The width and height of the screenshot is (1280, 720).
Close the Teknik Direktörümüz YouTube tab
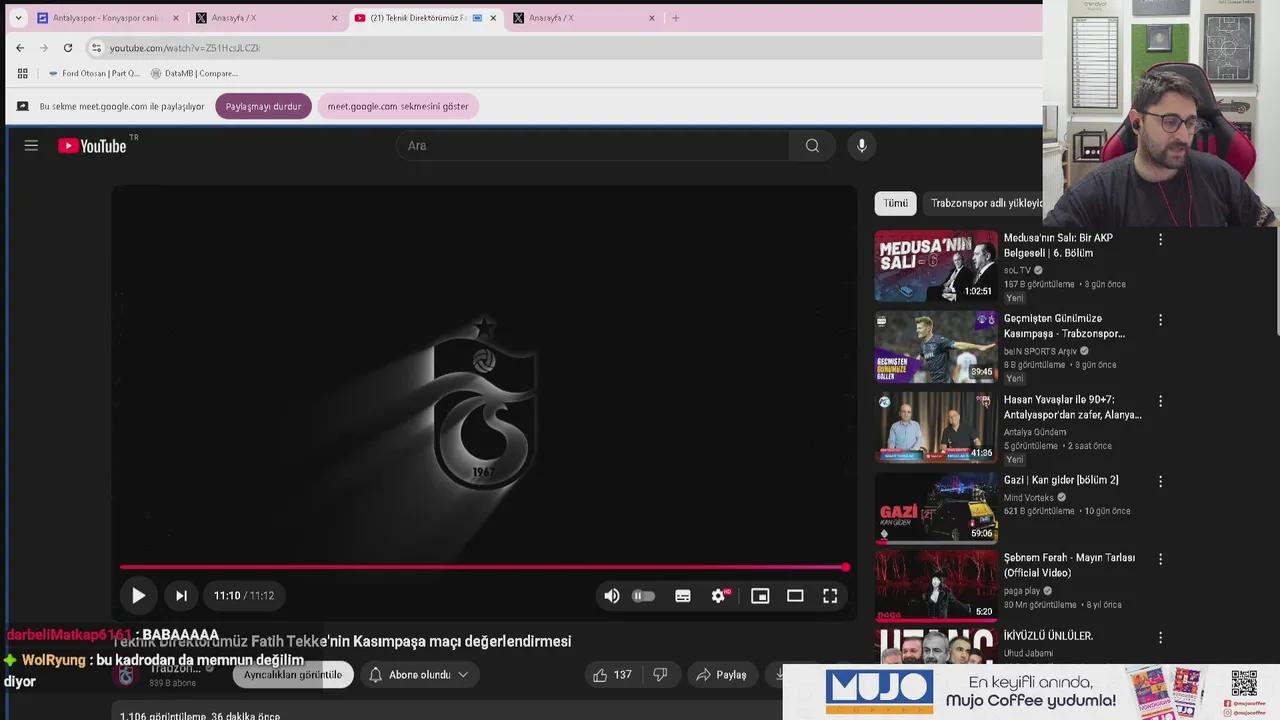[493, 18]
